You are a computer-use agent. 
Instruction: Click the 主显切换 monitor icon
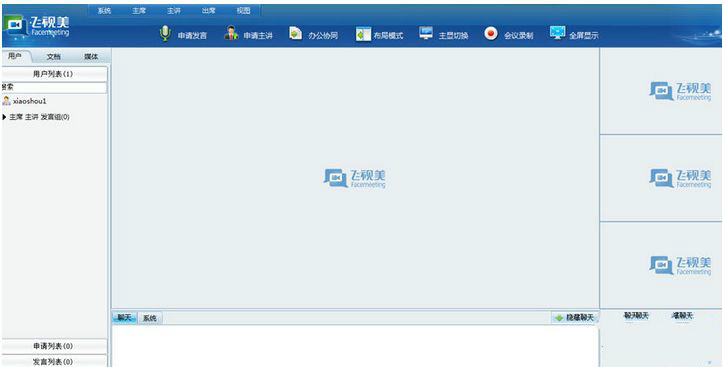426,33
